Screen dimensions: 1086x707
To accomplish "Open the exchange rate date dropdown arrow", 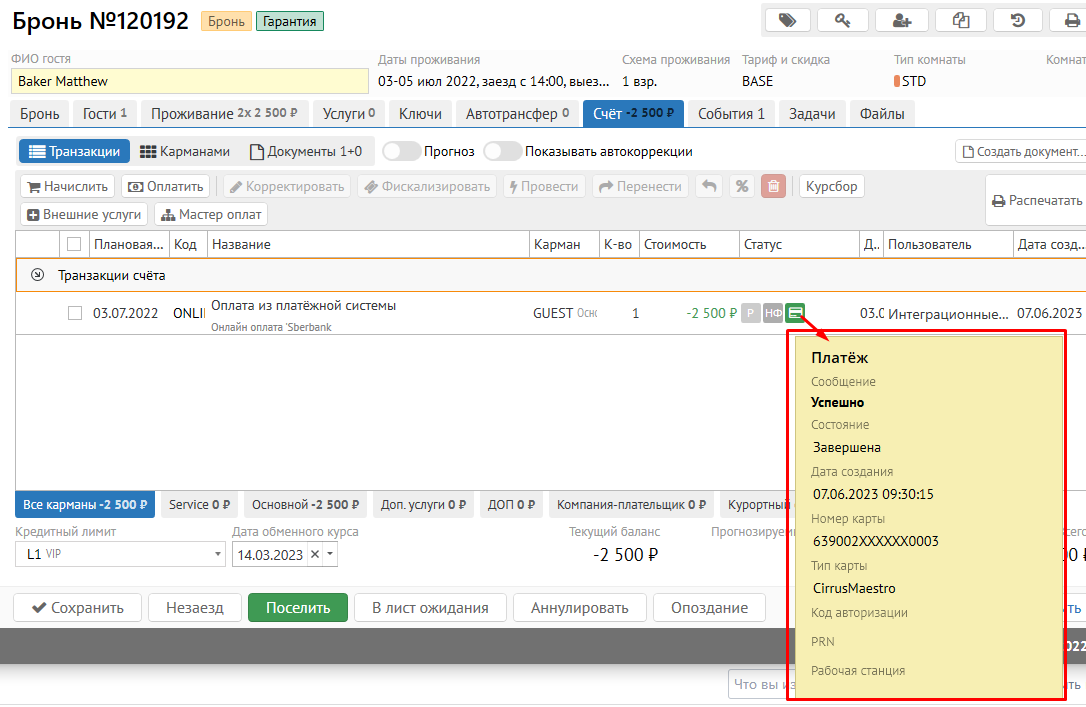I will (x=331, y=554).
